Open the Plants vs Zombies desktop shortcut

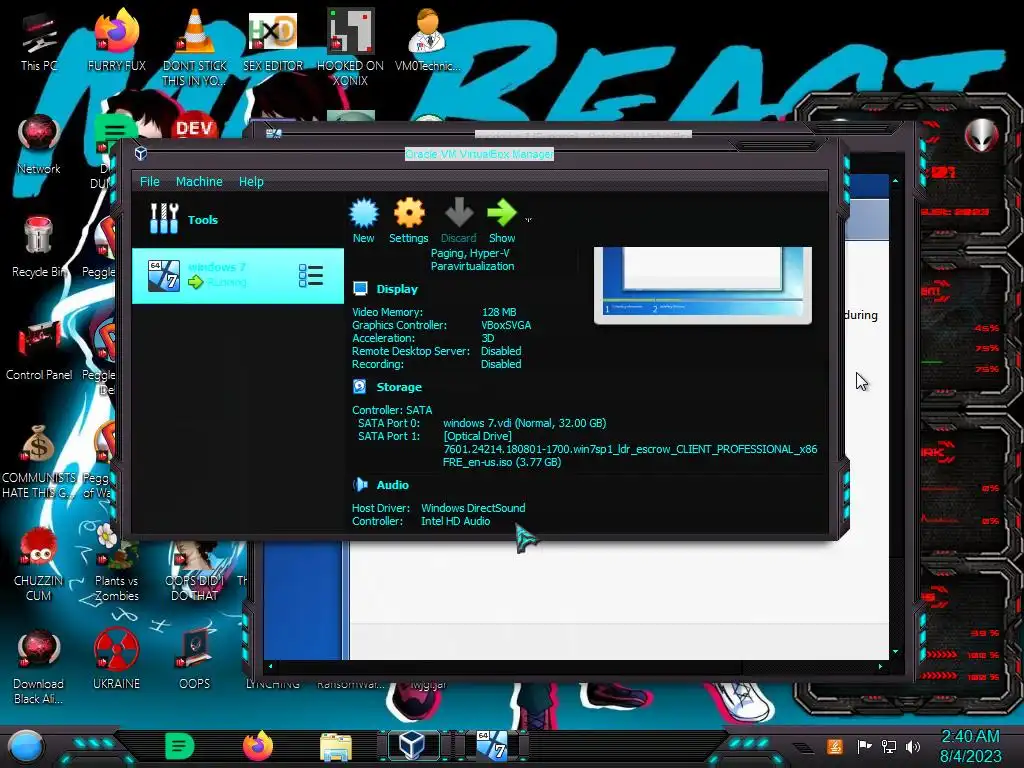[116, 564]
